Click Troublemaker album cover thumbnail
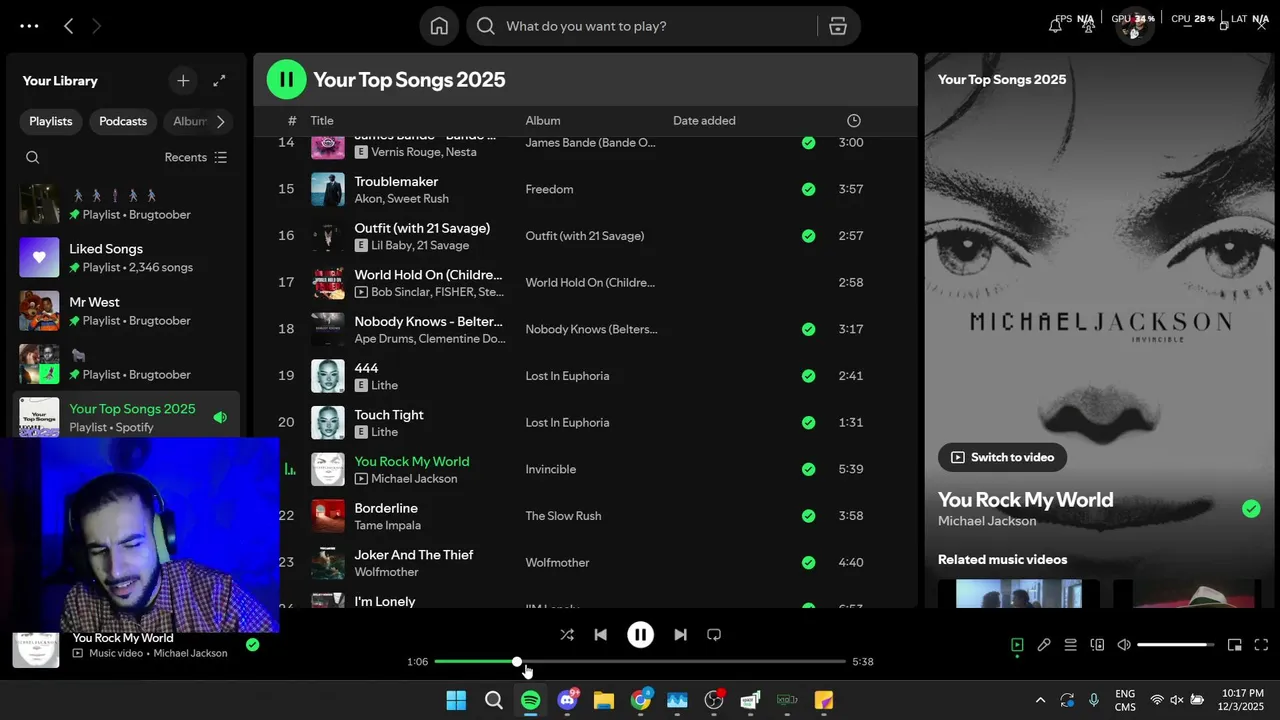Screen dimensions: 1280x720 pyautogui.click(x=328, y=189)
